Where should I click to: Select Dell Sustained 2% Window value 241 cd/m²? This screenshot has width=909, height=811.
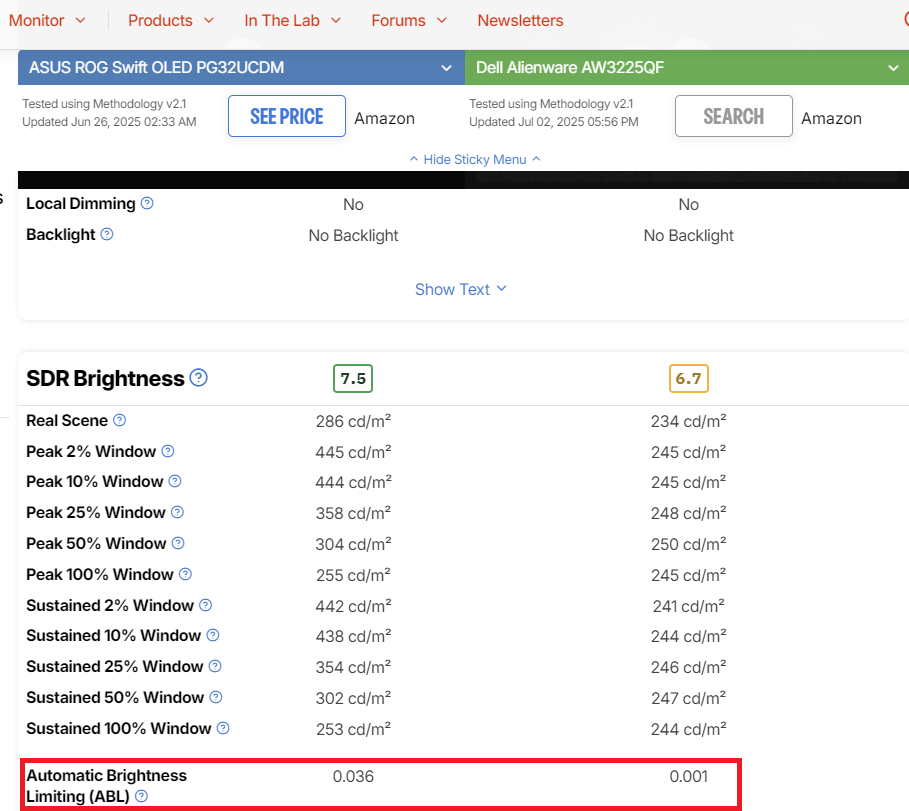pos(689,606)
